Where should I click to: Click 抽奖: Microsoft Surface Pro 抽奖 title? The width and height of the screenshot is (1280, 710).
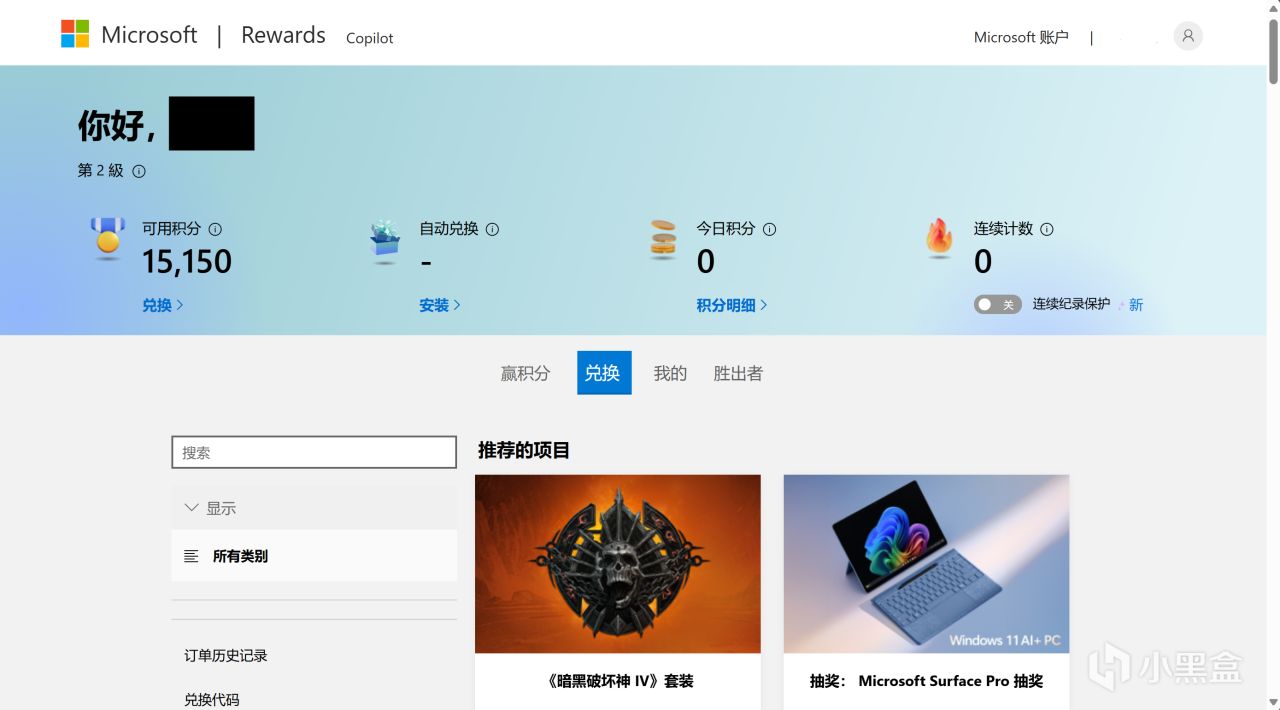(x=926, y=681)
